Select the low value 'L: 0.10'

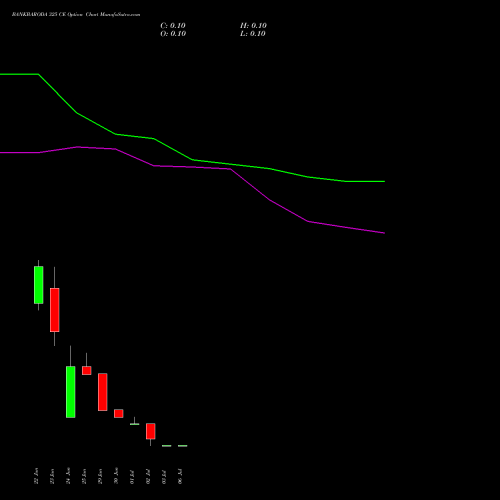(x=253, y=34)
